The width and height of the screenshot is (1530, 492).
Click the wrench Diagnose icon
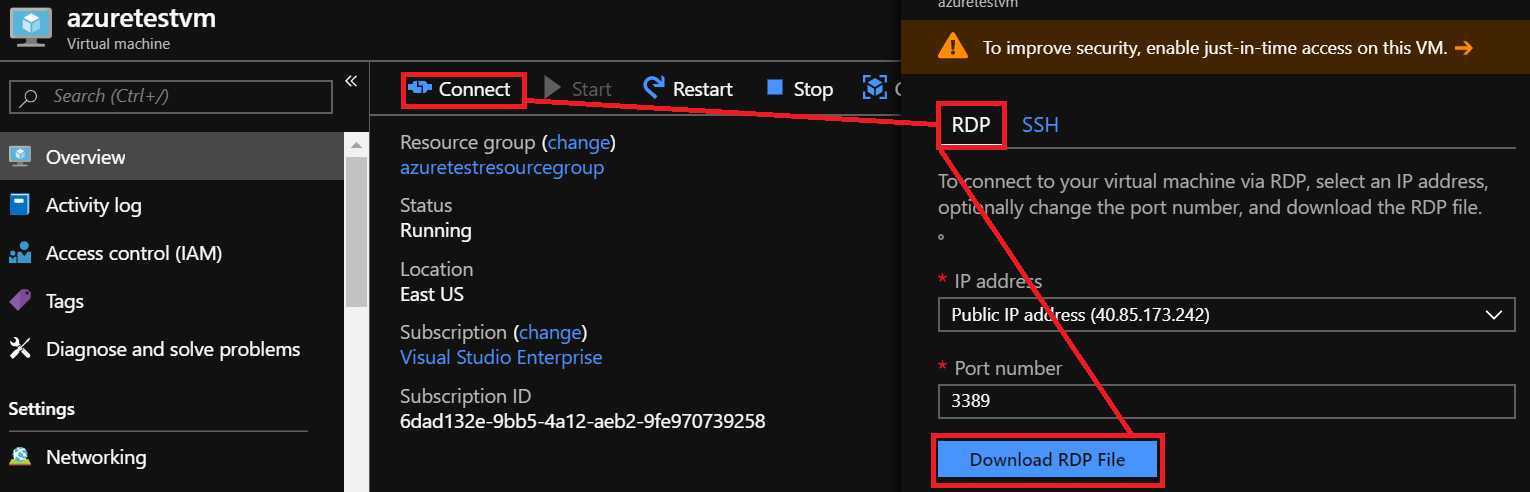(x=20, y=349)
